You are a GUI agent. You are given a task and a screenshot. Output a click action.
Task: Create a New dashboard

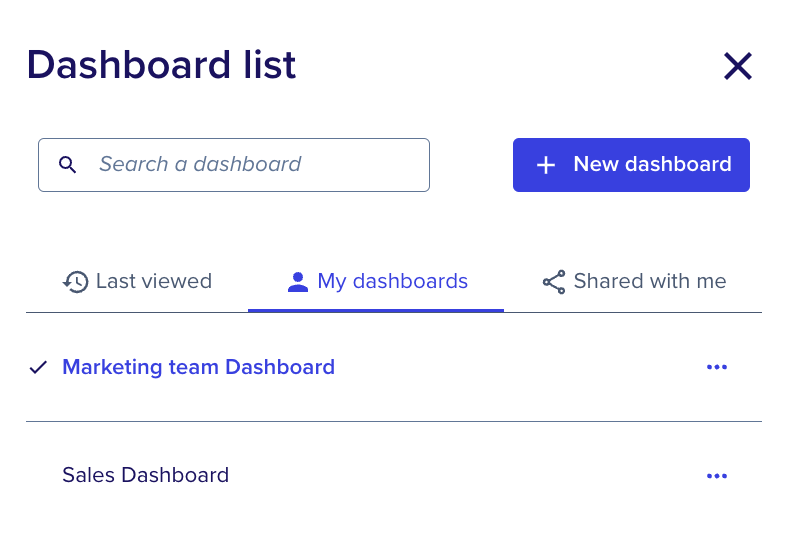pos(631,165)
